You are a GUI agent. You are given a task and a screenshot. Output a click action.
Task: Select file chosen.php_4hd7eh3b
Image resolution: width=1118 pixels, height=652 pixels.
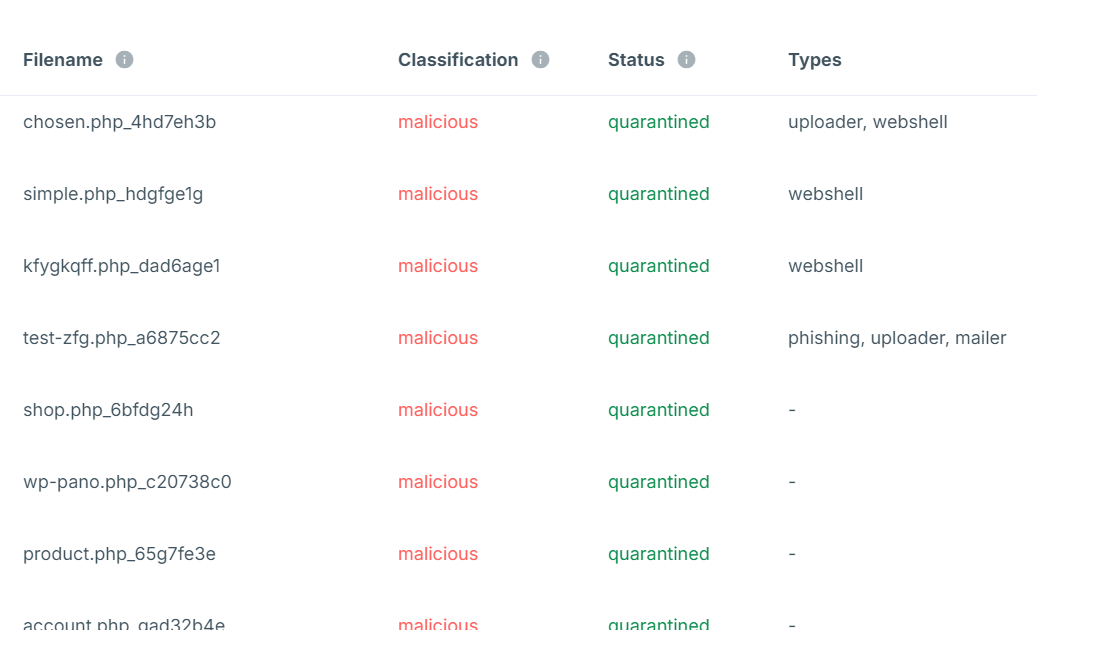pyautogui.click(x=119, y=122)
